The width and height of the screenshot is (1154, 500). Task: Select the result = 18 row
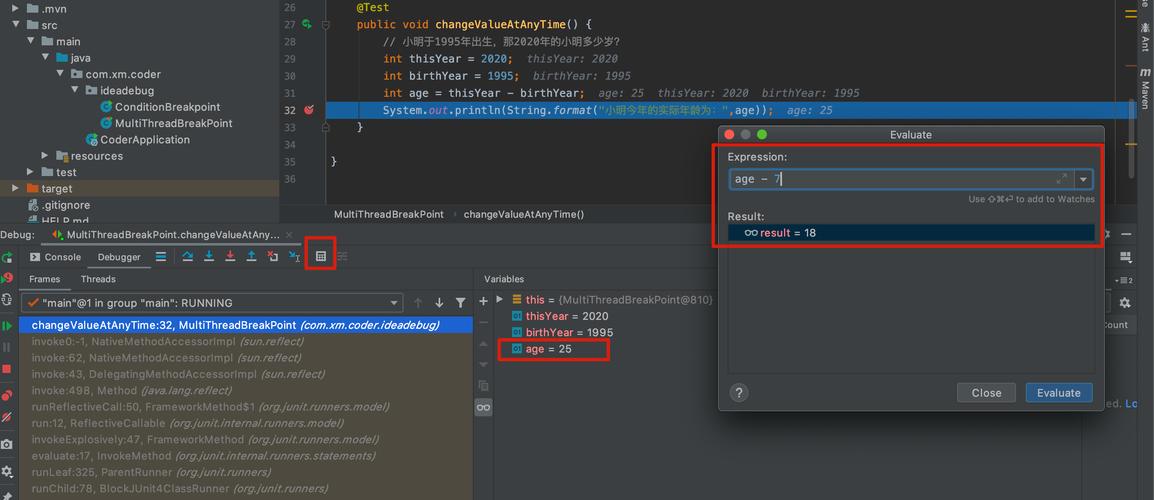click(x=911, y=233)
